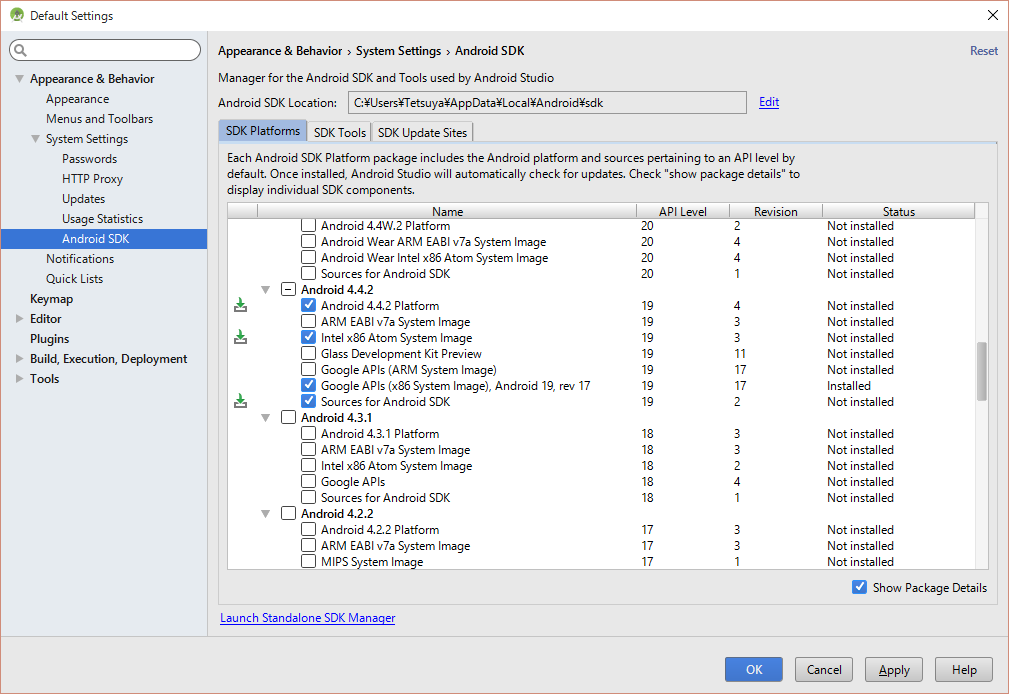The height and width of the screenshot is (694, 1009).
Task: Switch to the SDK Tools tab
Action: point(340,132)
